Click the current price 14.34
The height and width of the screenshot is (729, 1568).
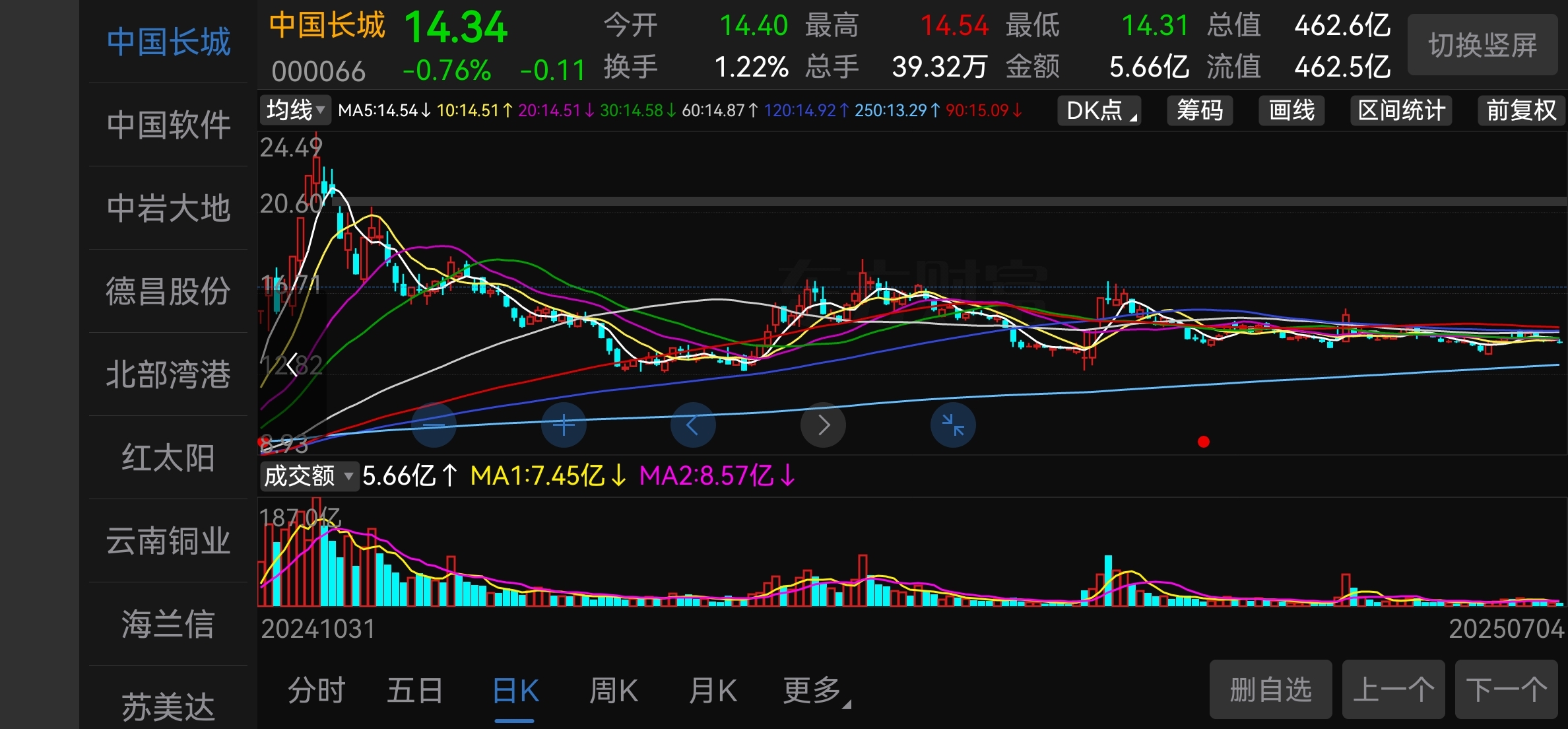coord(456,28)
